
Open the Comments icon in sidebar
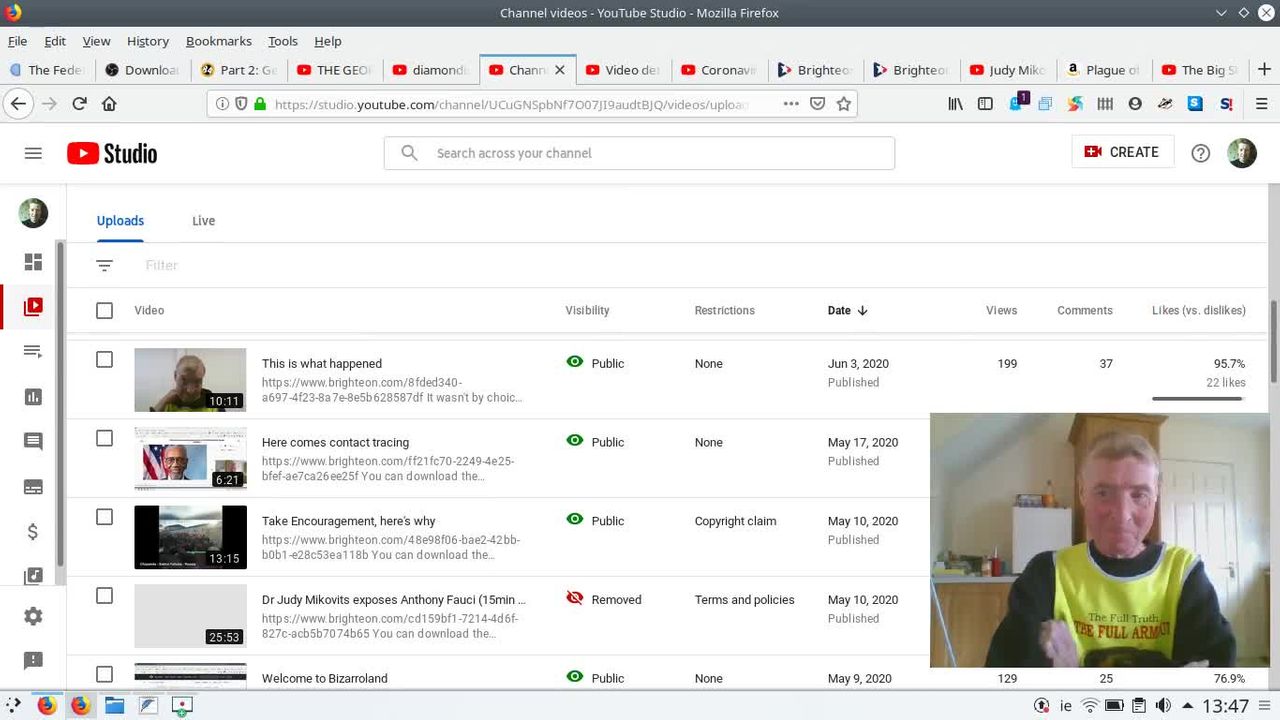coord(33,442)
